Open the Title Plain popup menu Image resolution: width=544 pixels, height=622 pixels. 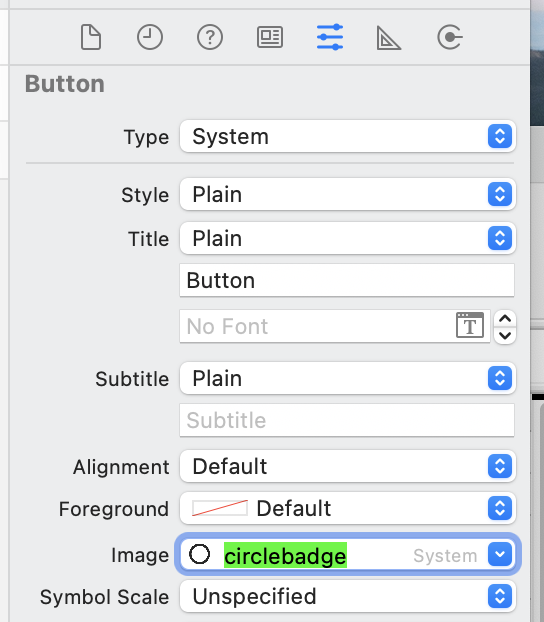[348, 238]
